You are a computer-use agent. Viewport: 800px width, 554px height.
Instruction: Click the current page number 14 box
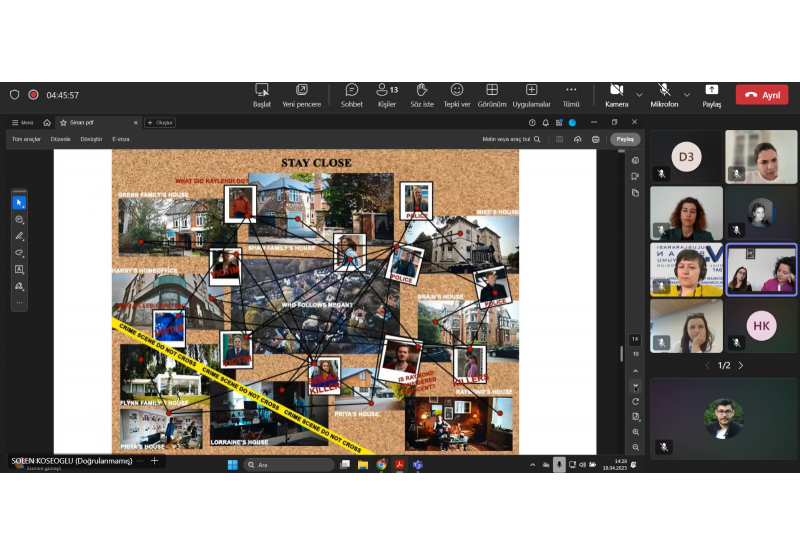(635, 339)
